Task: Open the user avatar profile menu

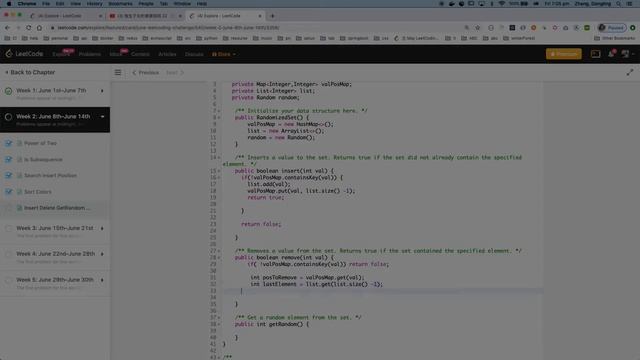Action: point(625,54)
